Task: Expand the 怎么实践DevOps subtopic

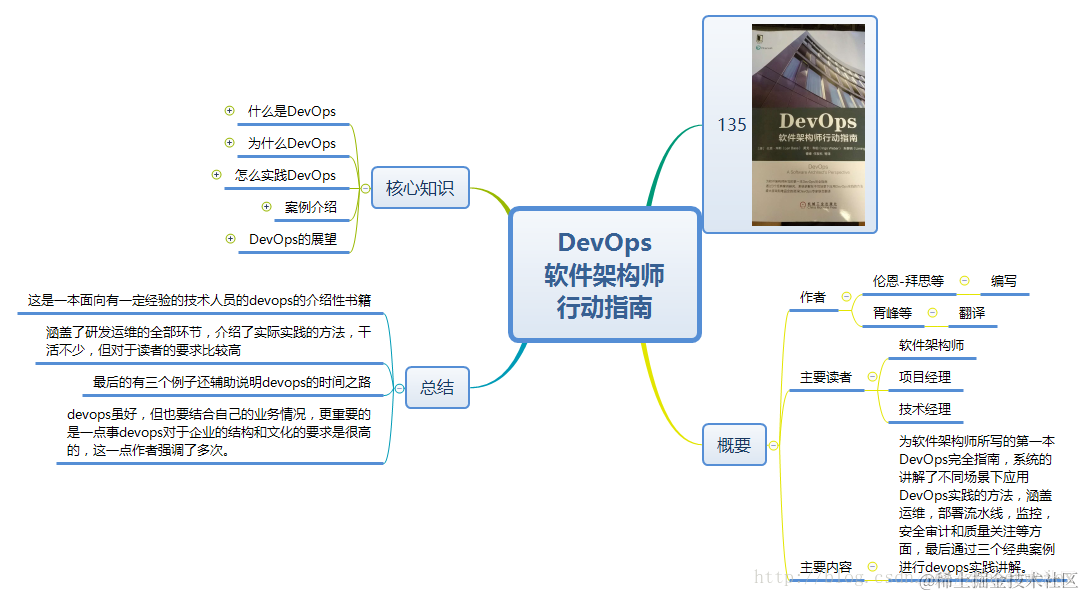Action: 216,174
